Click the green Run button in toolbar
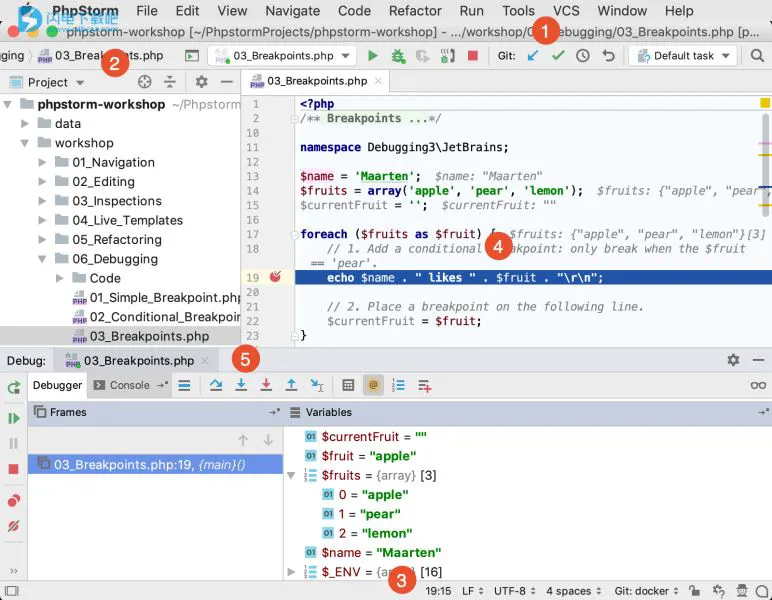Viewport: 772px width, 600px height. 373,56
